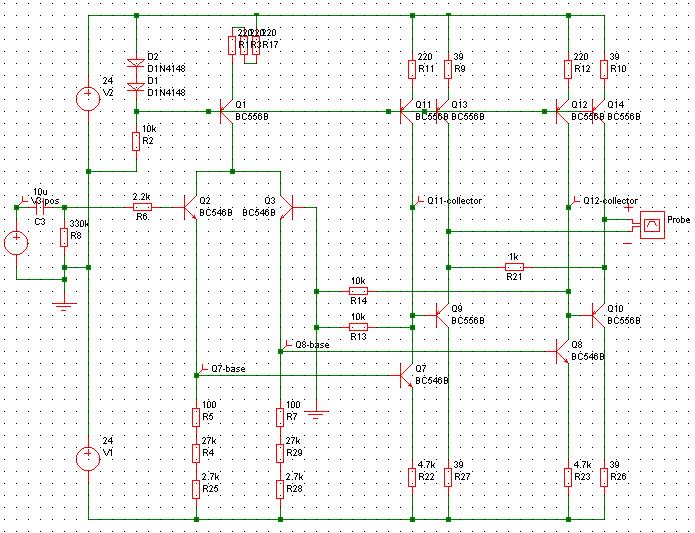The height and width of the screenshot is (533, 695).
Task: Select resistor R21 1k symbol
Action: (514, 267)
